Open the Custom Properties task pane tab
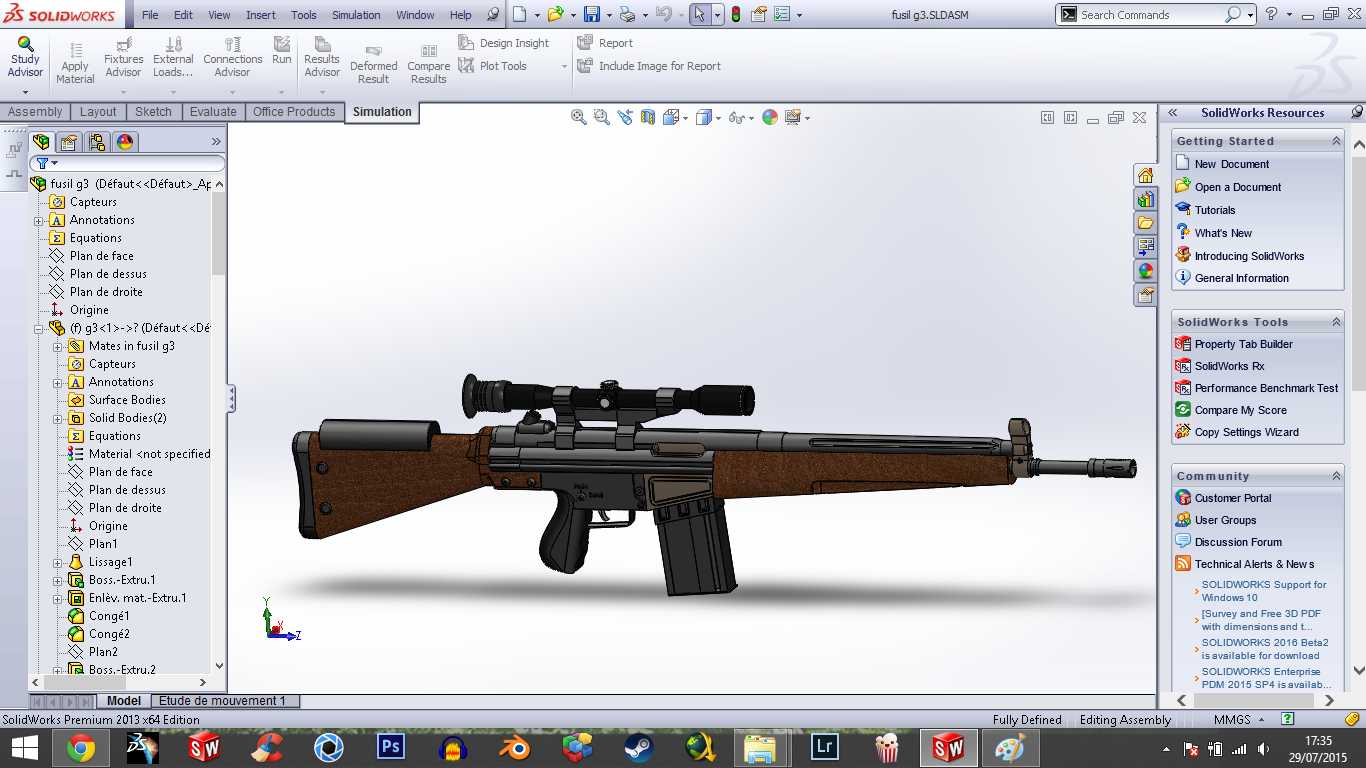The height and width of the screenshot is (768, 1366). (x=1145, y=295)
